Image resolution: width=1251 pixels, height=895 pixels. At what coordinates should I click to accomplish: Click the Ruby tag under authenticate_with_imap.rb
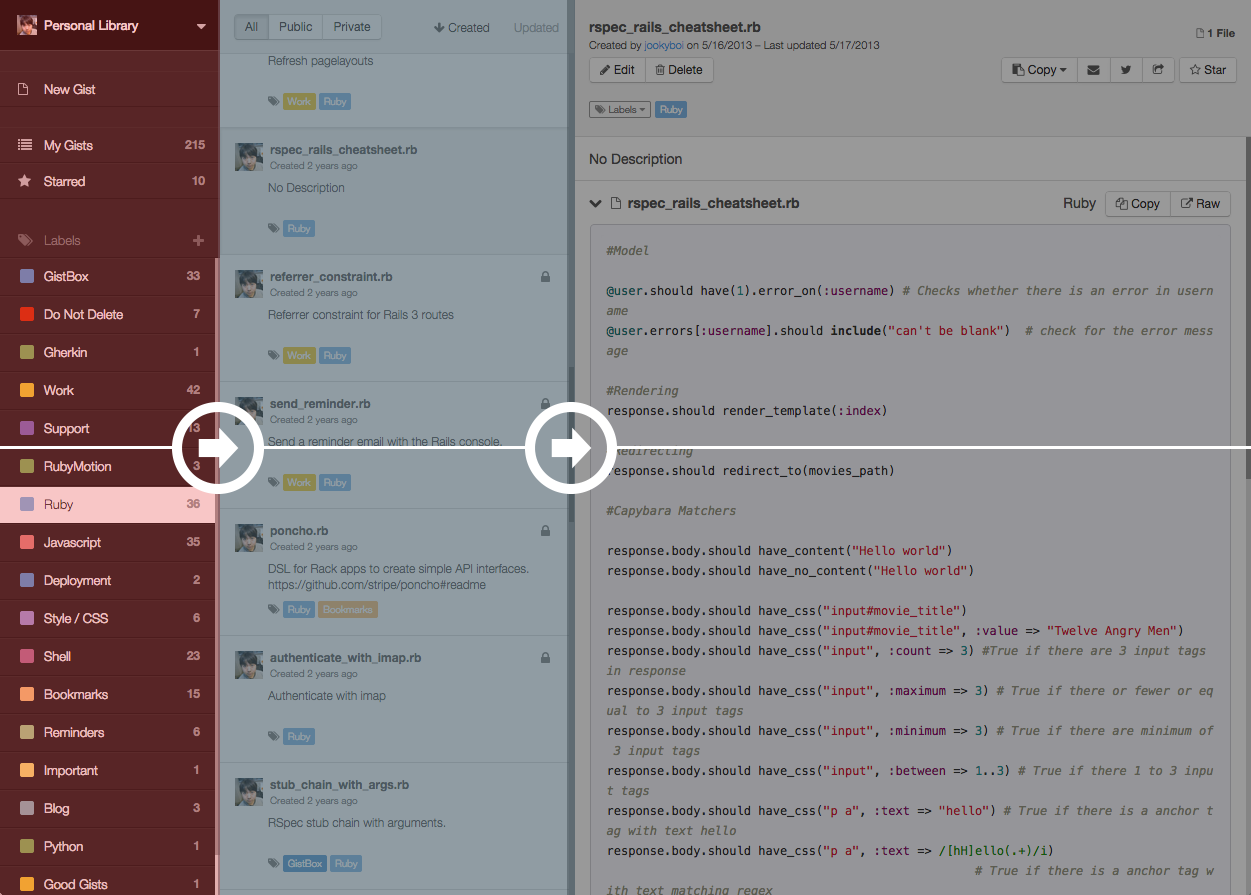[x=299, y=736]
